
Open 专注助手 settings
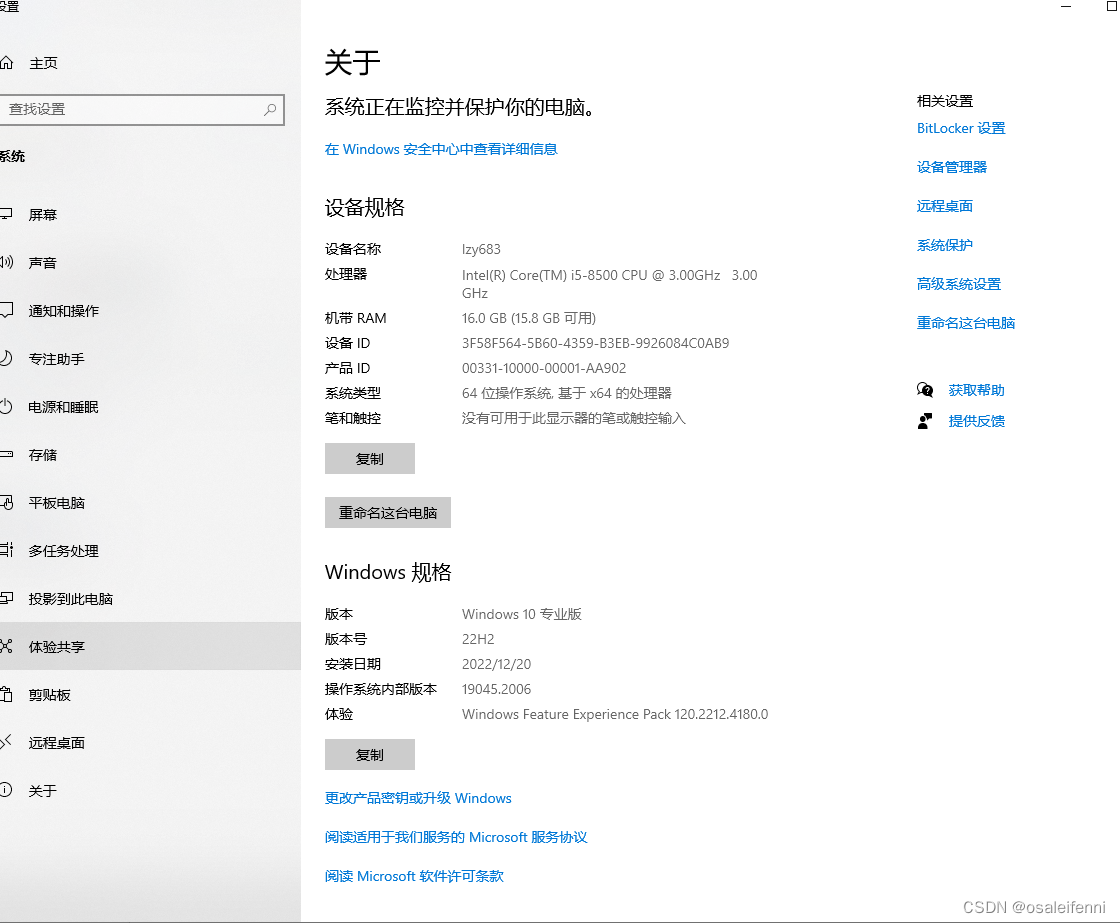(x=56, y=359)
